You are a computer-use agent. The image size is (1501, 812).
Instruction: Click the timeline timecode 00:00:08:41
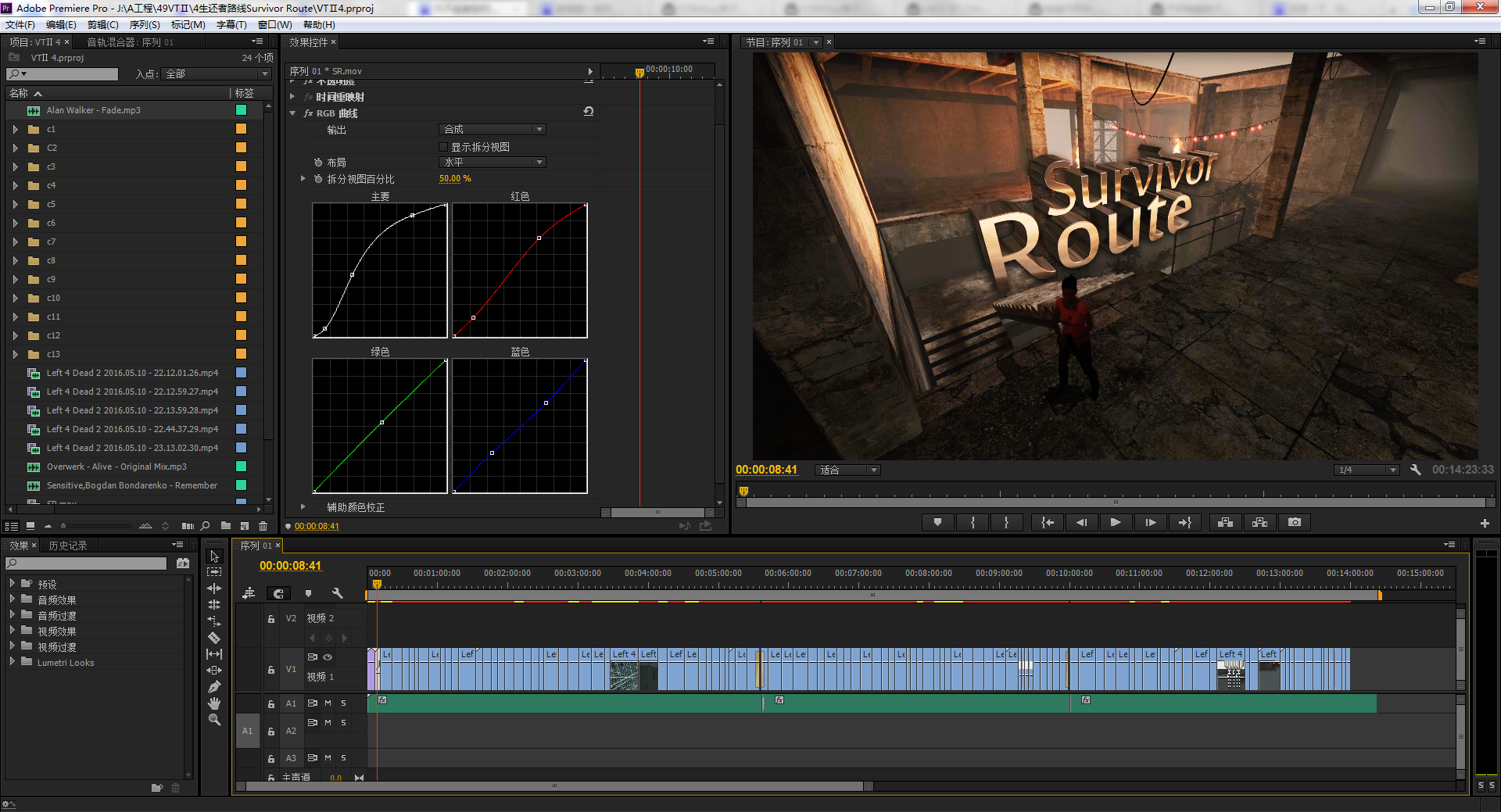click(x=290, y=566)
